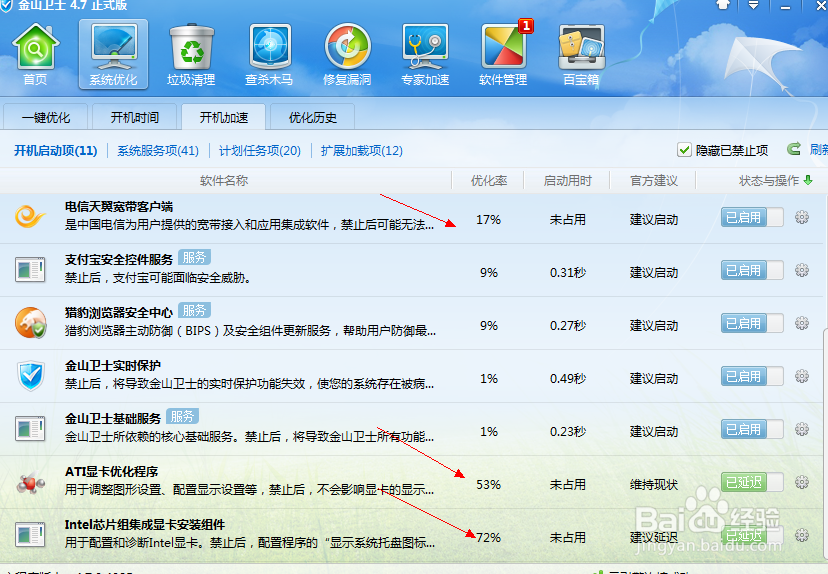Click the Intel芯片组集成显卡安装组件 window icon
Viewport: 828px width, 574px height.
(x=30, y=534)
